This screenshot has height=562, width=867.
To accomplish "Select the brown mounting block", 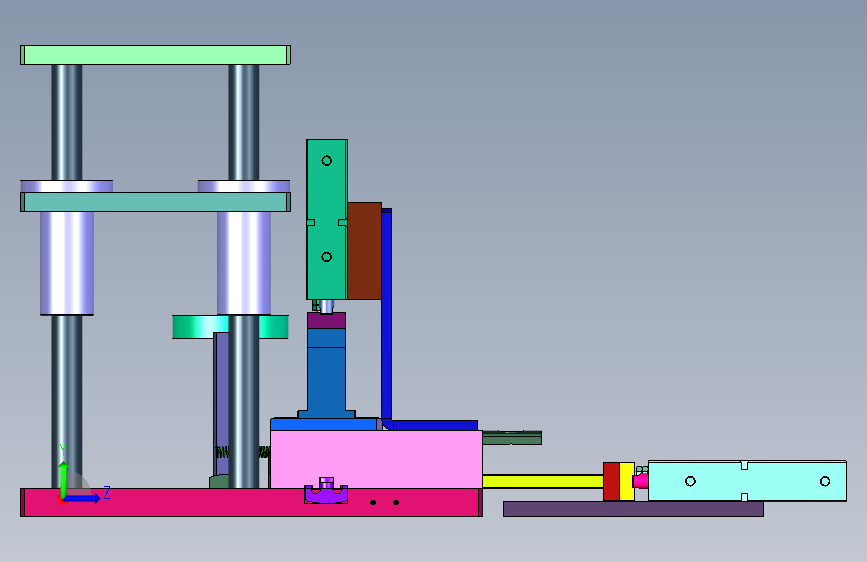I will [x=364, y=251].
